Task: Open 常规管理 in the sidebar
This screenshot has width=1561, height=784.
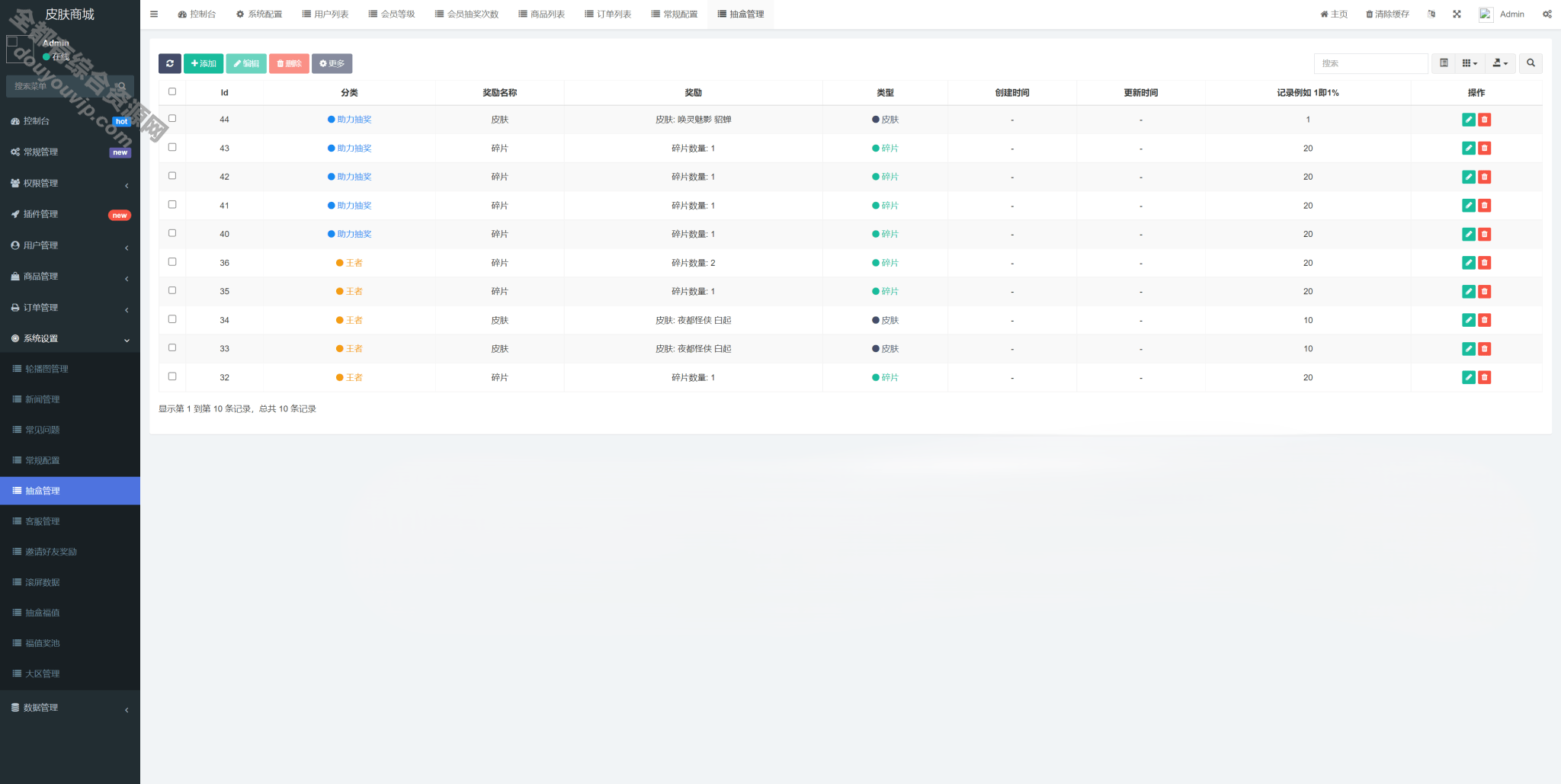Action: (70, 152)
